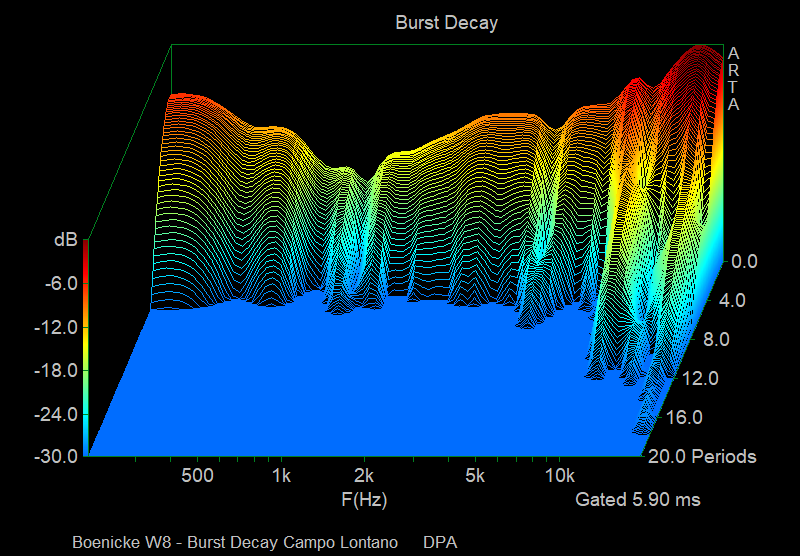
Task: Click the Burst Decay chart title
Action: coord(445,23)
